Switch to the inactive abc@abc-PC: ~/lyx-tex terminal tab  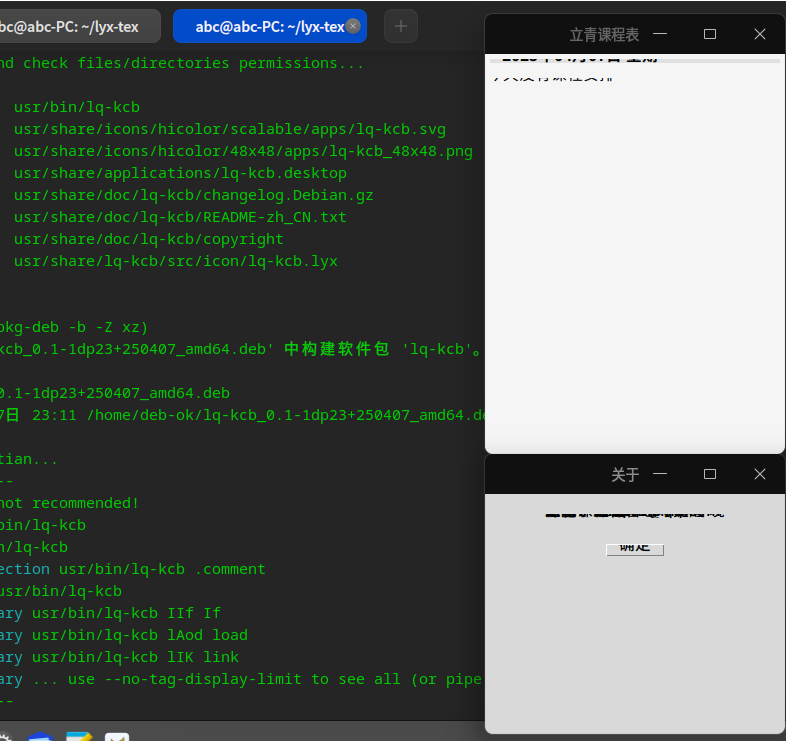(75, 26)
